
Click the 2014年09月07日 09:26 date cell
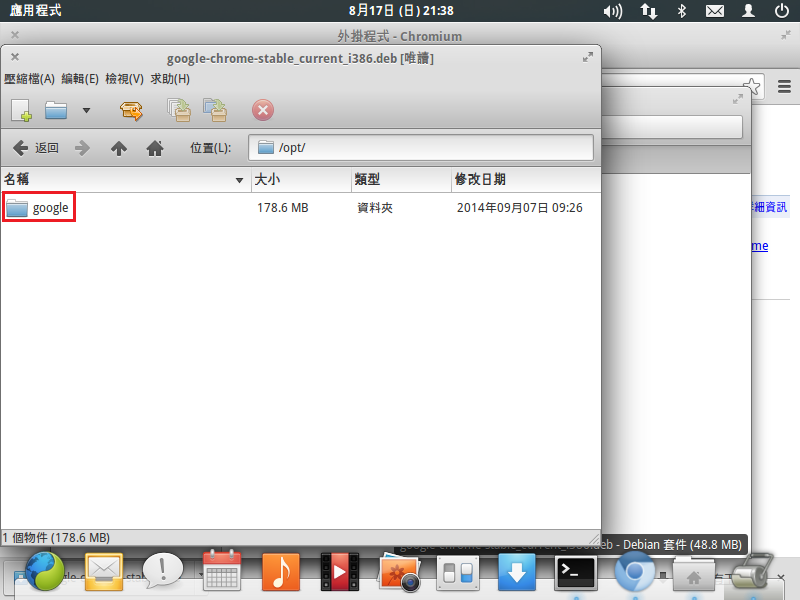(x=519, y=208)
